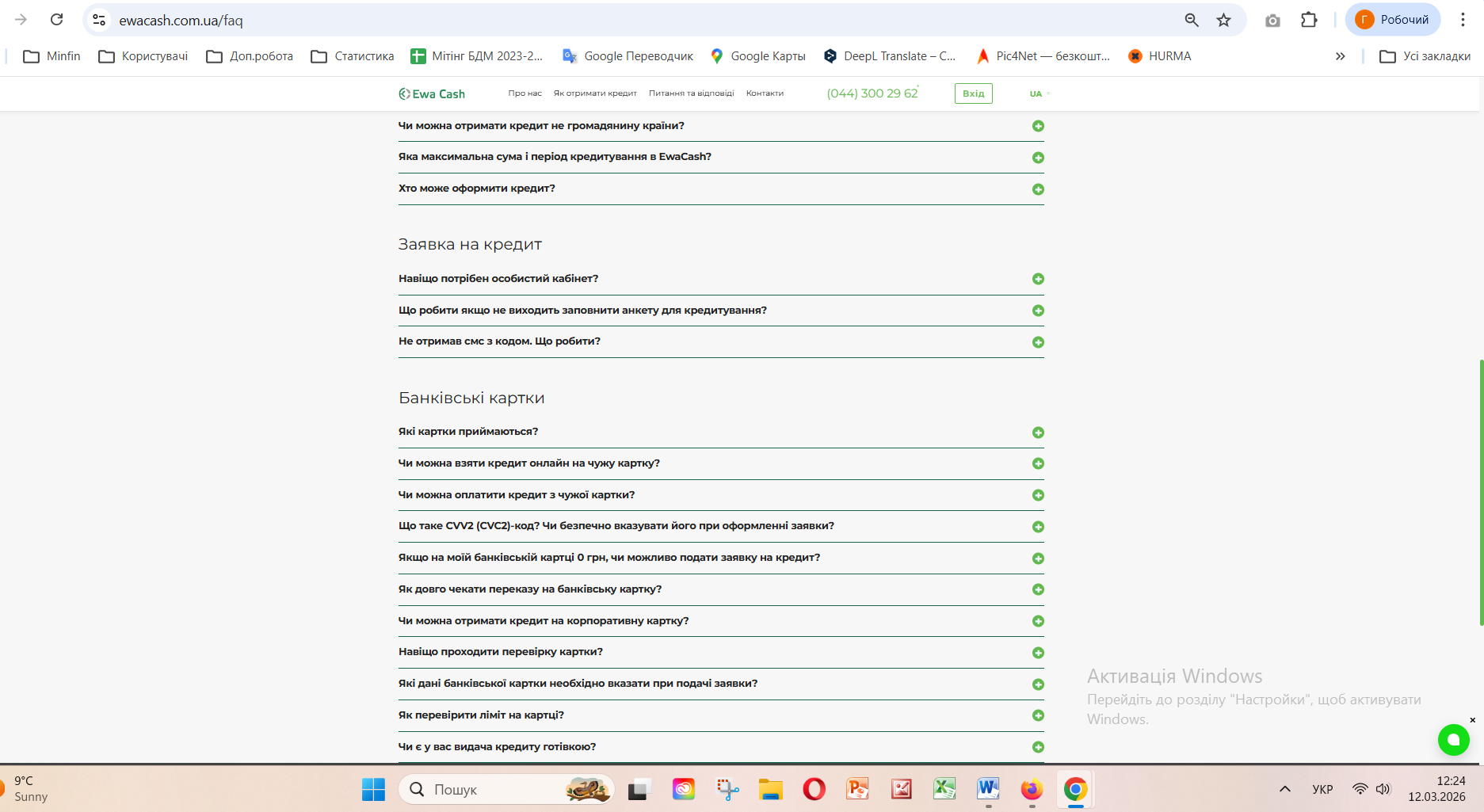1484x812 pixels.
Task: Expand 'Навіщо проходити перевірку картки?' question
Action: point(721,652)
